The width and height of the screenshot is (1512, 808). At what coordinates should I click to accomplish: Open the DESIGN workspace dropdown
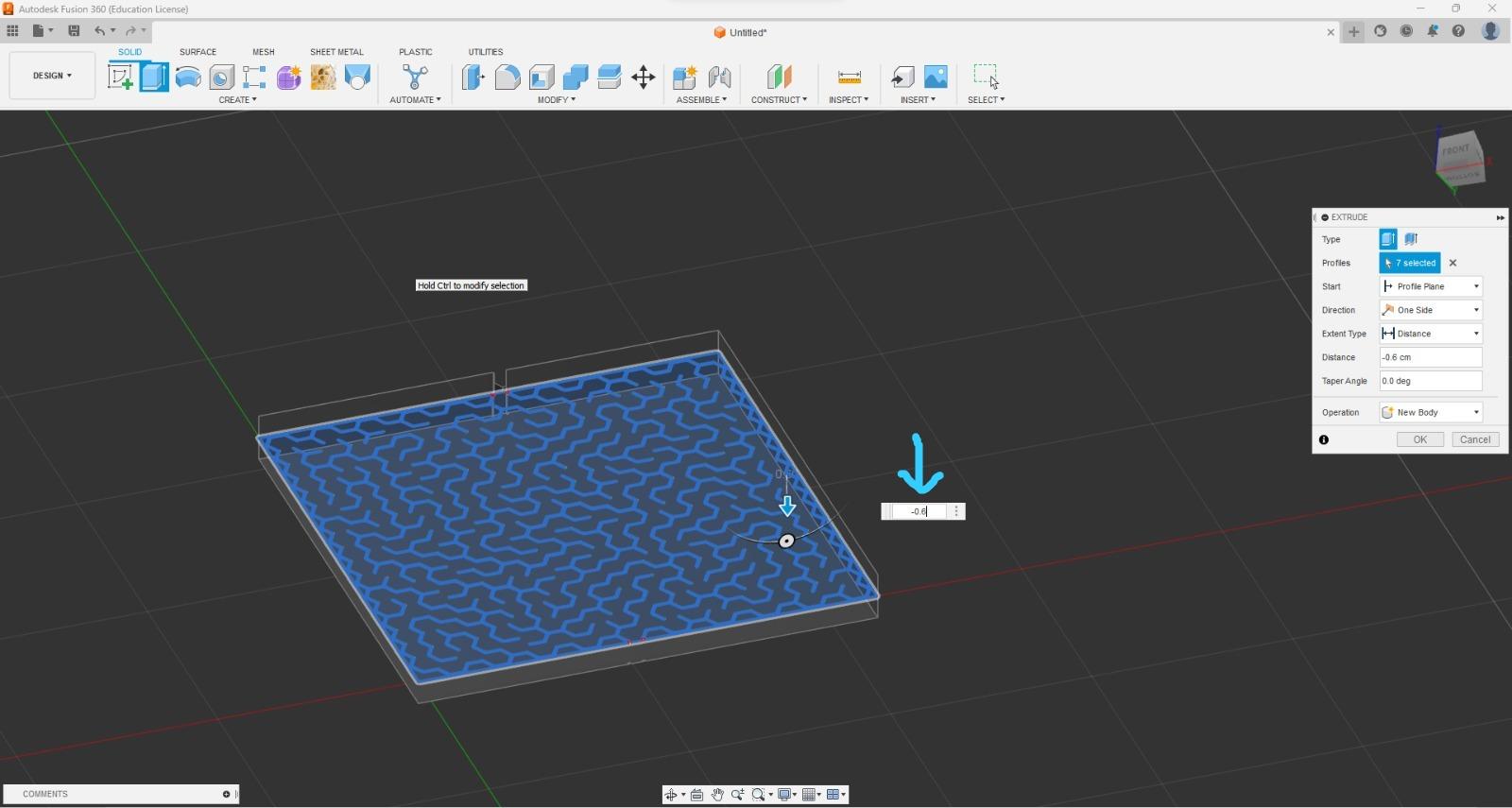click(x=52, y=76)
